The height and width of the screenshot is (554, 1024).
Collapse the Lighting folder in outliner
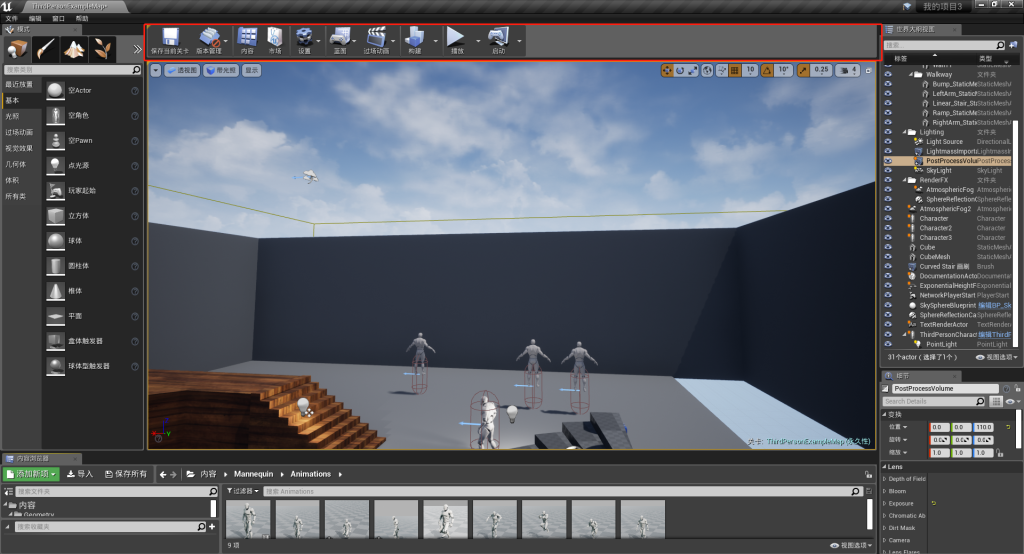[903, 132]
